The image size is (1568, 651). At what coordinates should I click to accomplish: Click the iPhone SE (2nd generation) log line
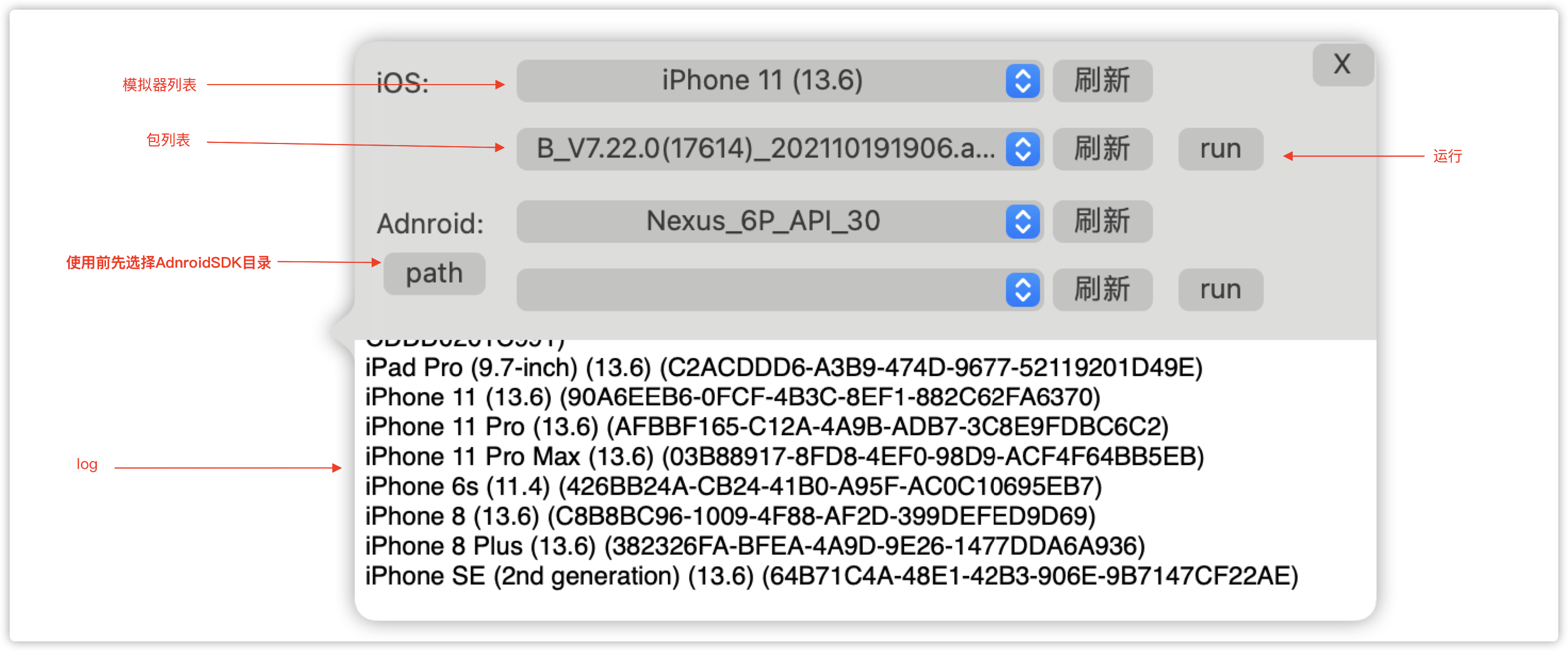(x=832, y=576)
